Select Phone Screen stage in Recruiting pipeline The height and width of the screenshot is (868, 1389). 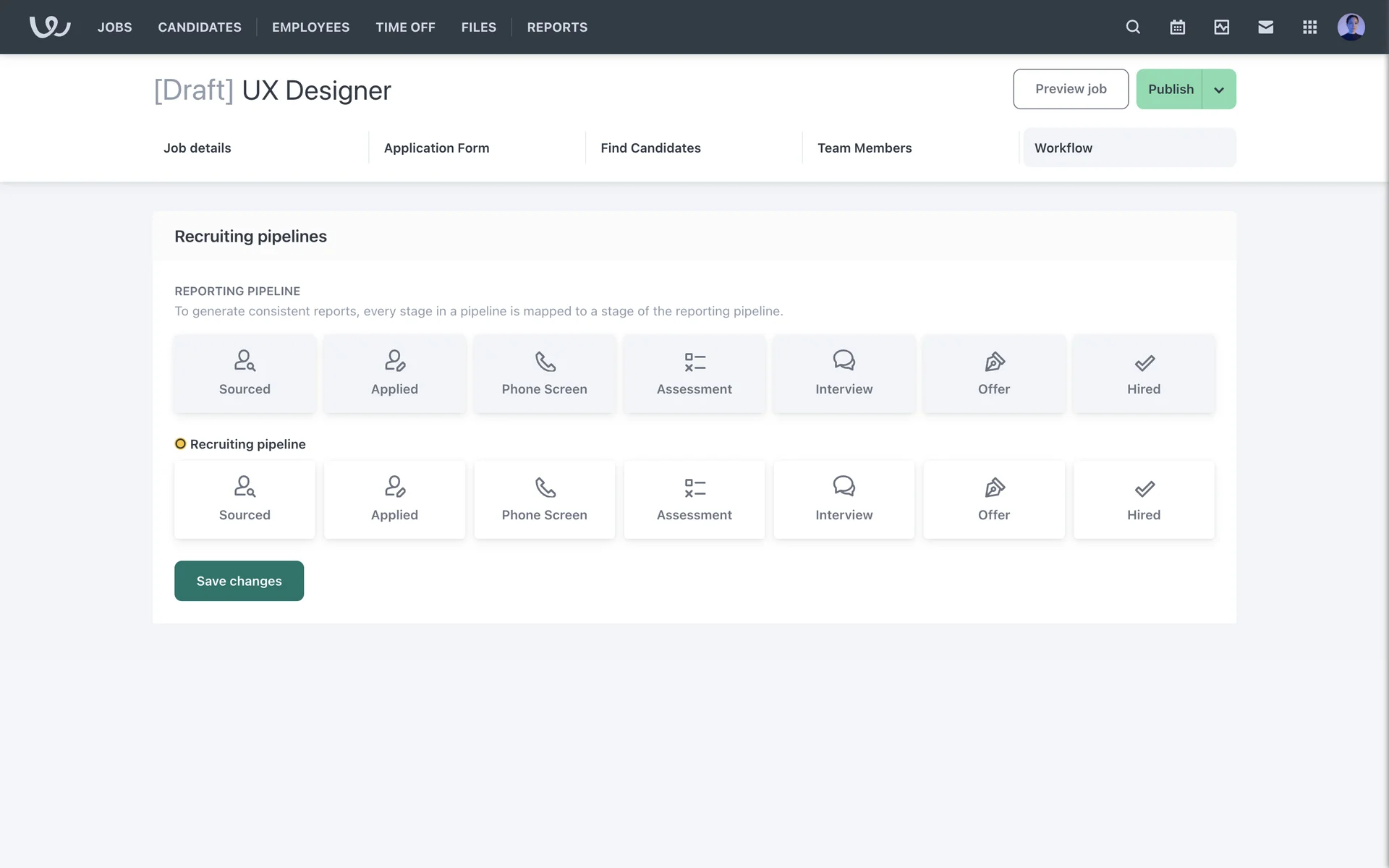(x=544, y=500)
